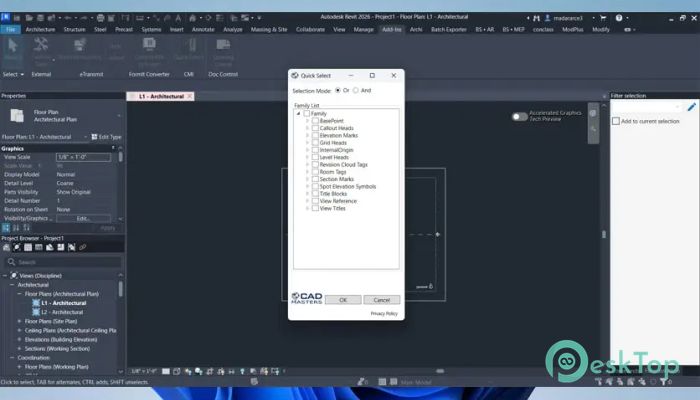The height and width of the screenshot is (400, 700).
Task: Switch to the L1 - Architectural view tab
Action: pos(161,96)
